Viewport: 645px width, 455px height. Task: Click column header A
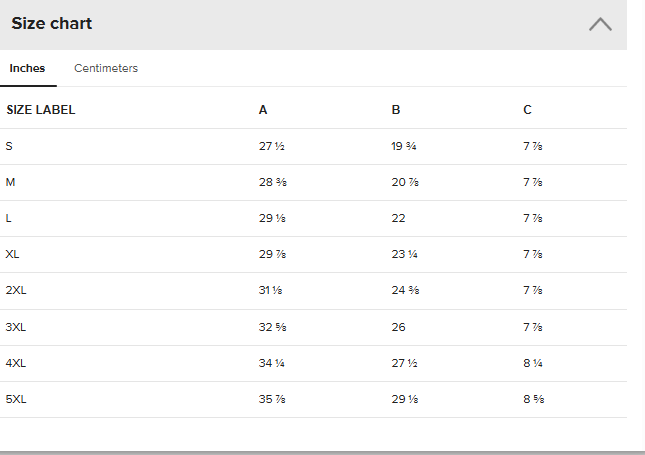[x=263, y=110]
